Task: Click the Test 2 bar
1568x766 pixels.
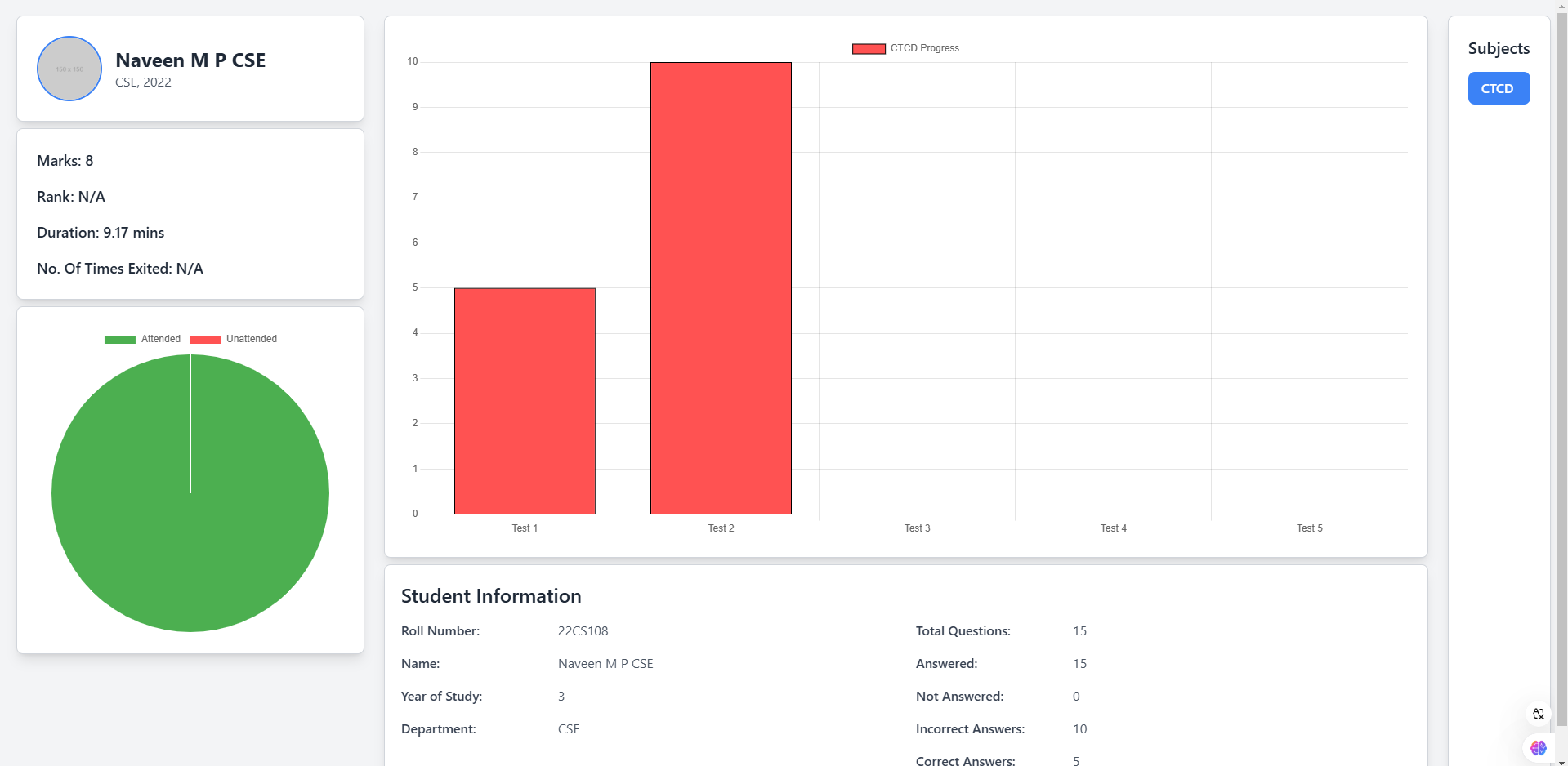Action: [x=721, y=288]
